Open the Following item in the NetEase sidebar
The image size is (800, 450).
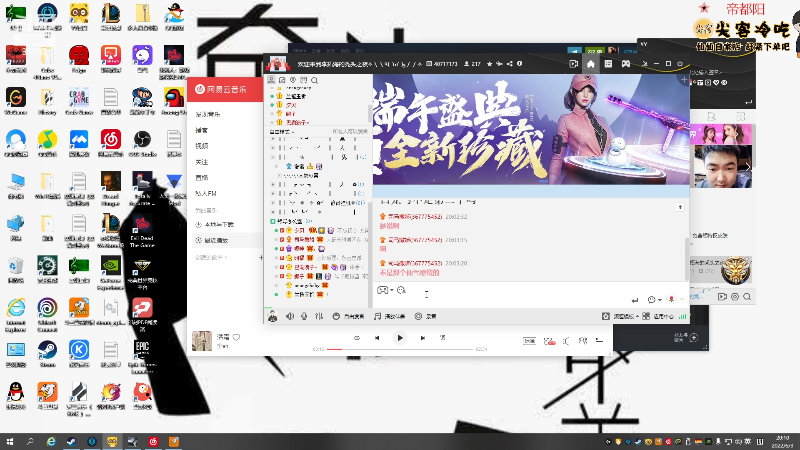[201, 162]
